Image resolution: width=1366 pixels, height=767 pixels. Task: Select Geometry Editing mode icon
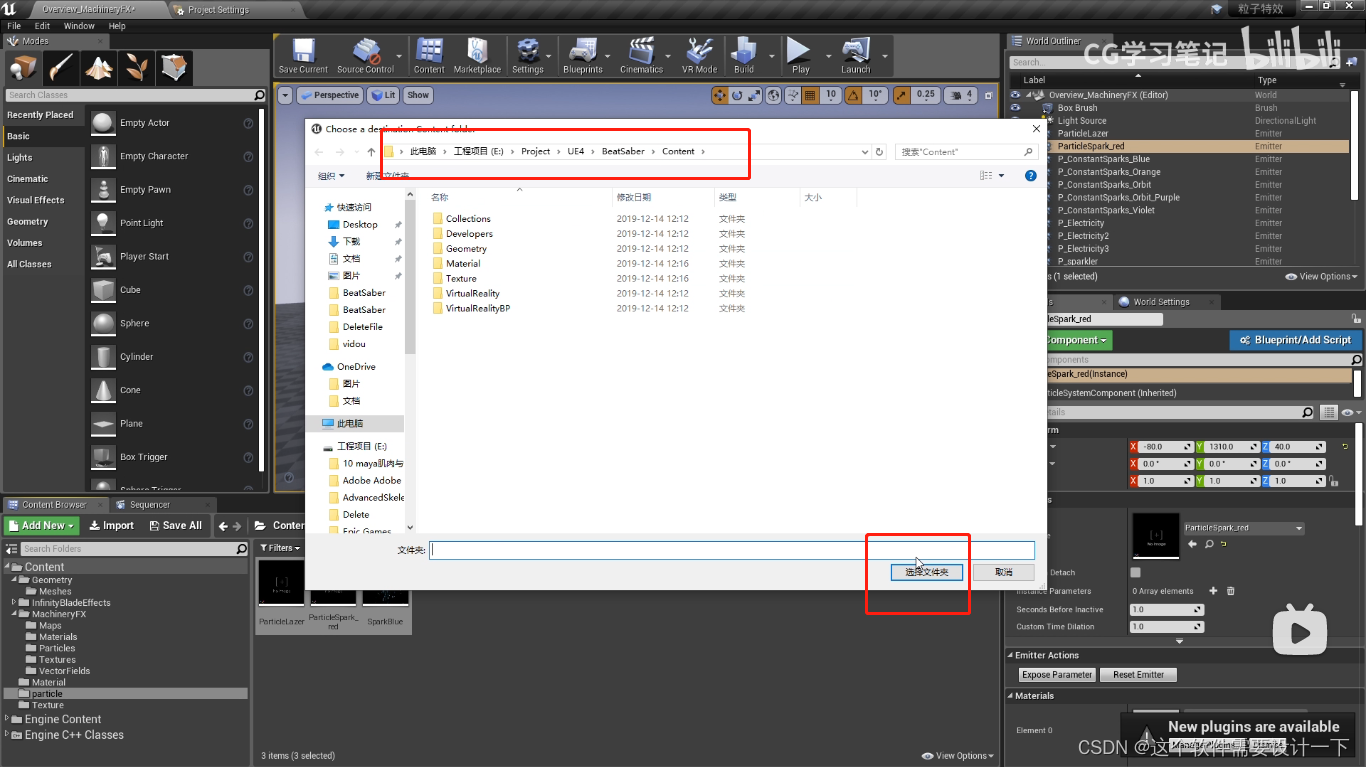[173, 67]
